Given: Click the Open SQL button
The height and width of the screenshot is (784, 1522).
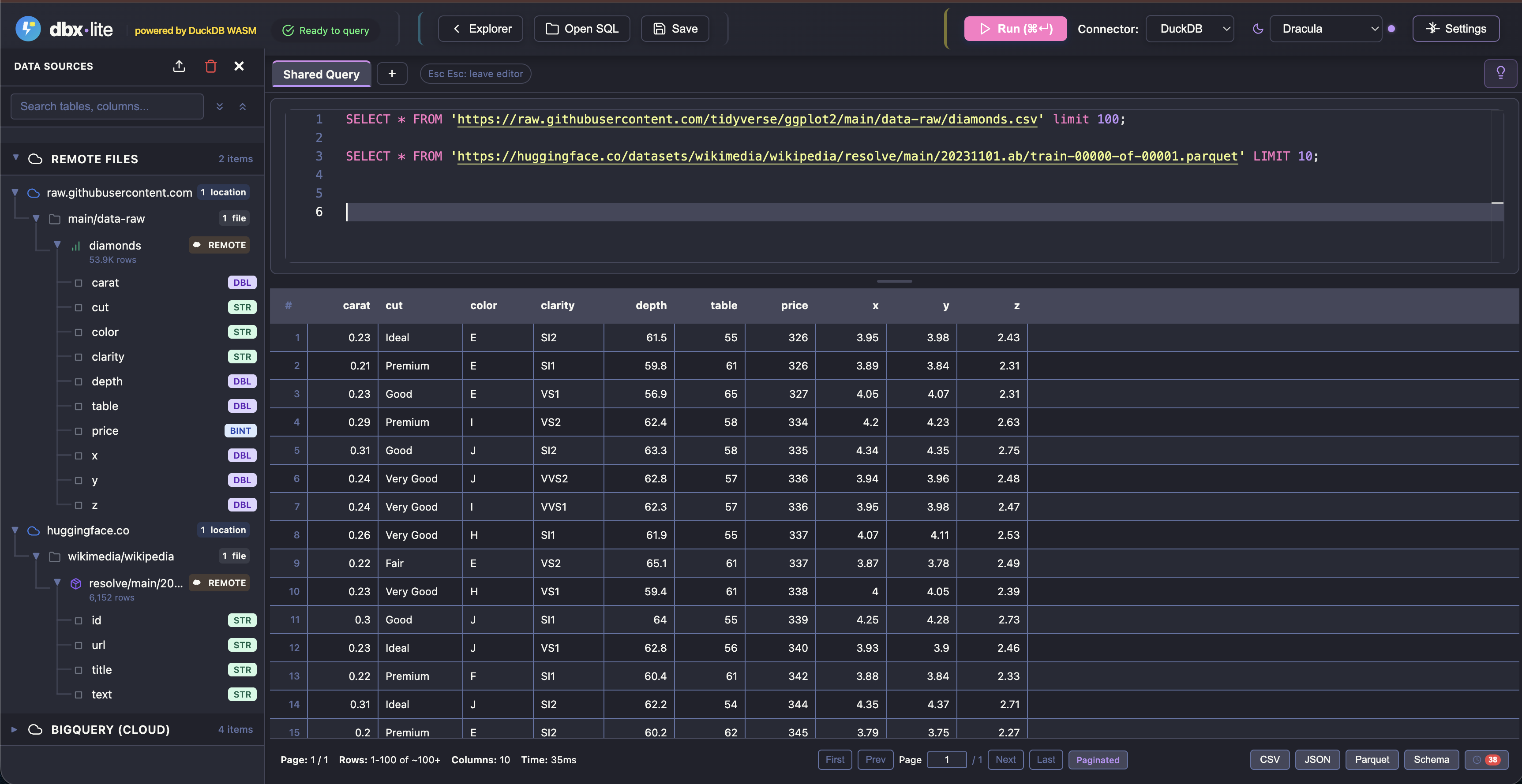Looking at the screenshot, I should click(582, 29).
